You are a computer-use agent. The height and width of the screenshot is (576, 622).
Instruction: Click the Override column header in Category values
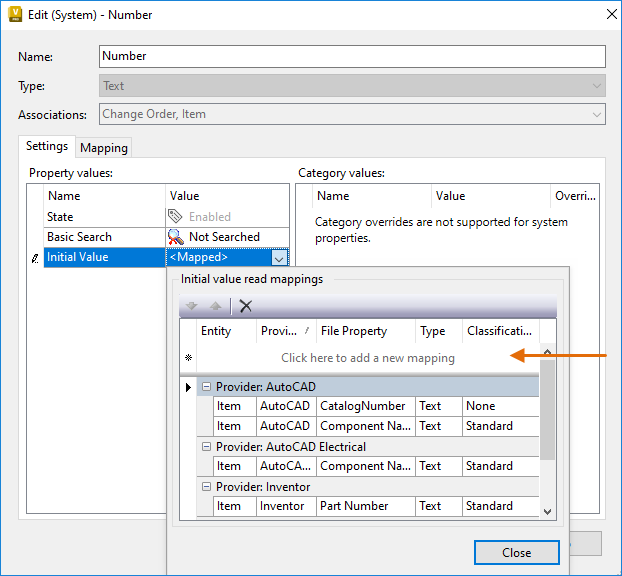click(x=575, y=196)
